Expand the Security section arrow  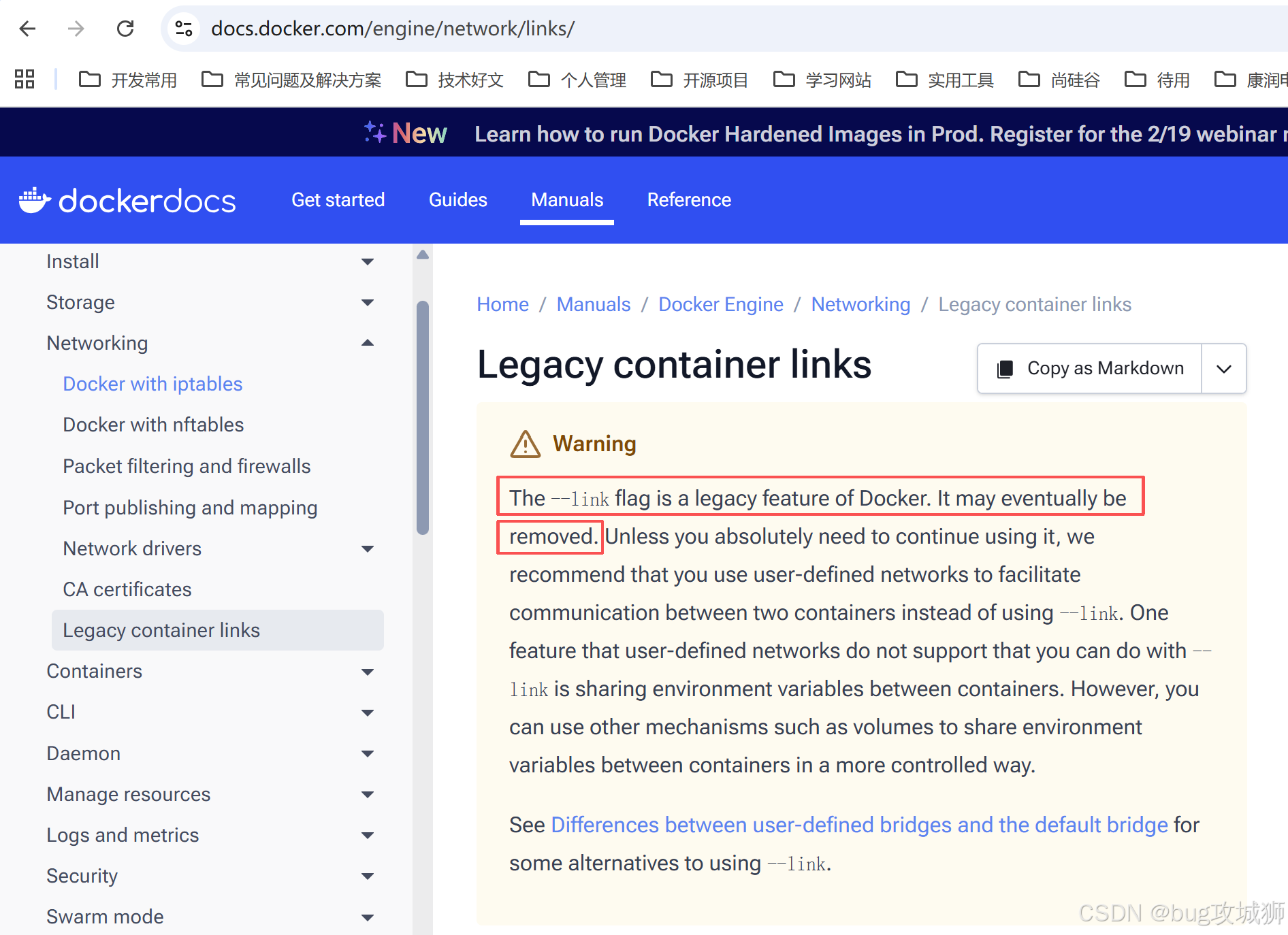pos(368,876)
